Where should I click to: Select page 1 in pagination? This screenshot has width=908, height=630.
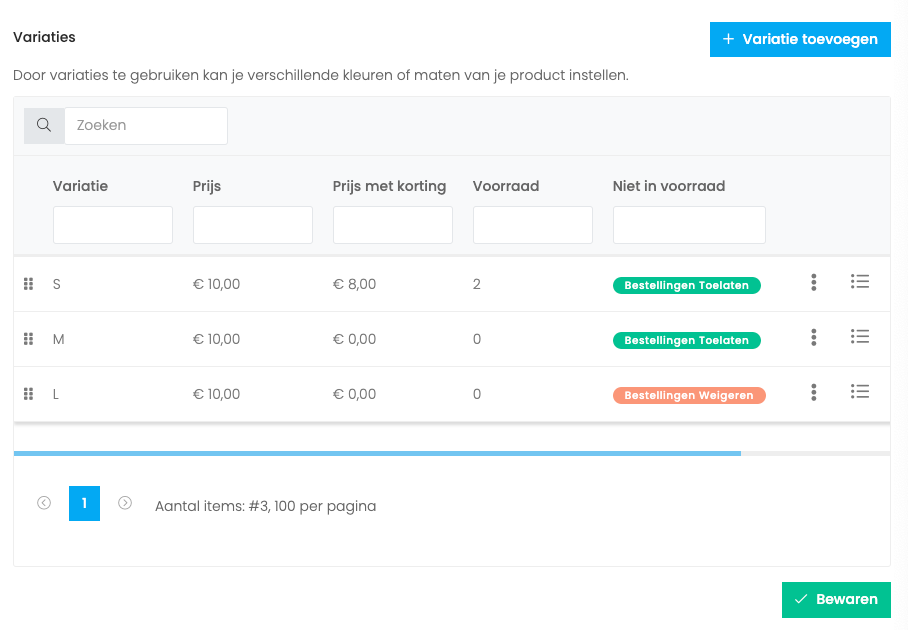point(85,503)
